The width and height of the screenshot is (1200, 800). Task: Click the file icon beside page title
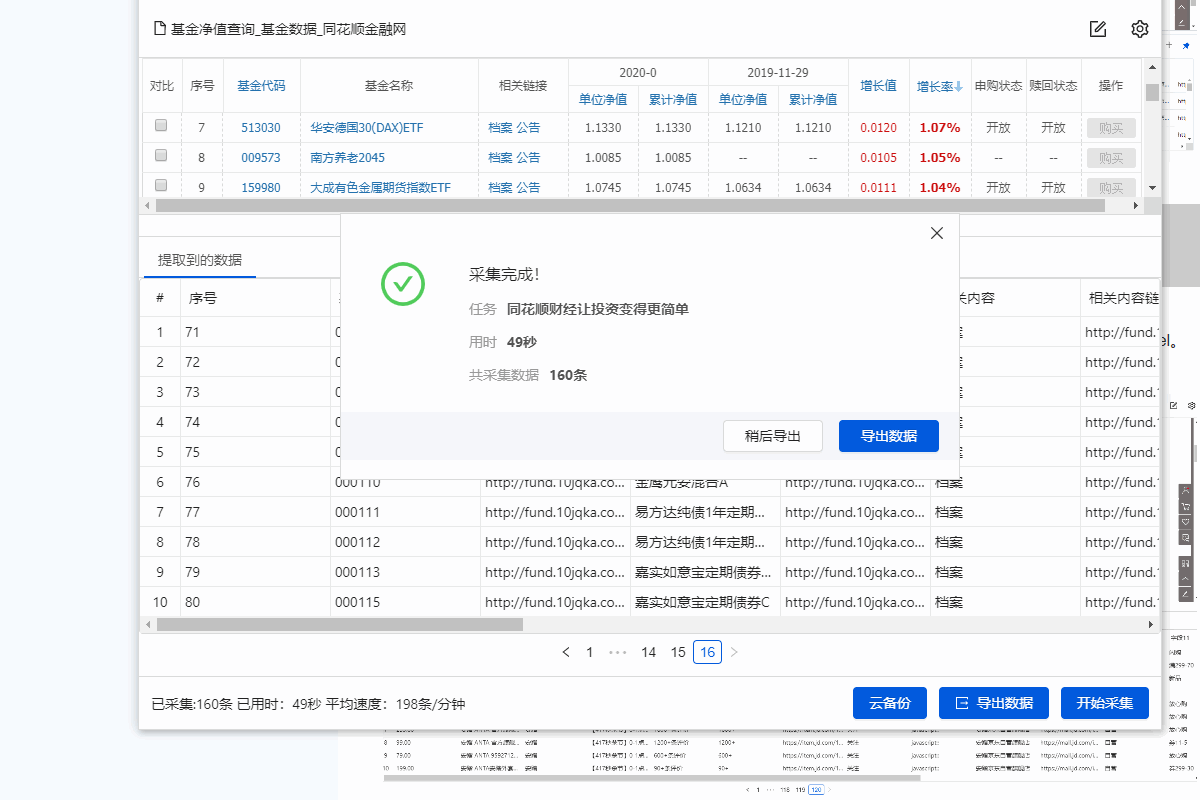(158, 29)
